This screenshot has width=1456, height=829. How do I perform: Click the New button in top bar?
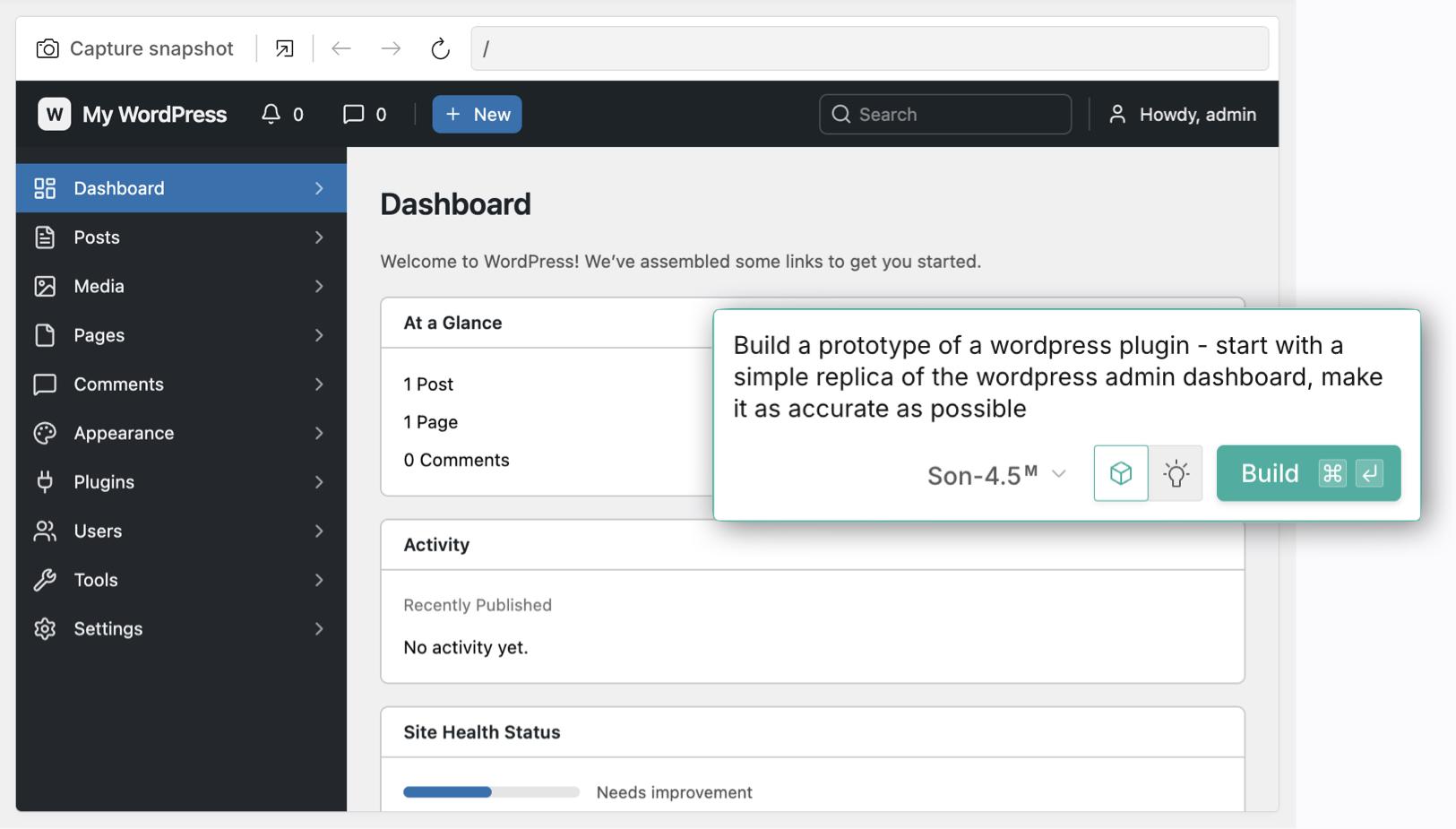click(x=477, y=114)
